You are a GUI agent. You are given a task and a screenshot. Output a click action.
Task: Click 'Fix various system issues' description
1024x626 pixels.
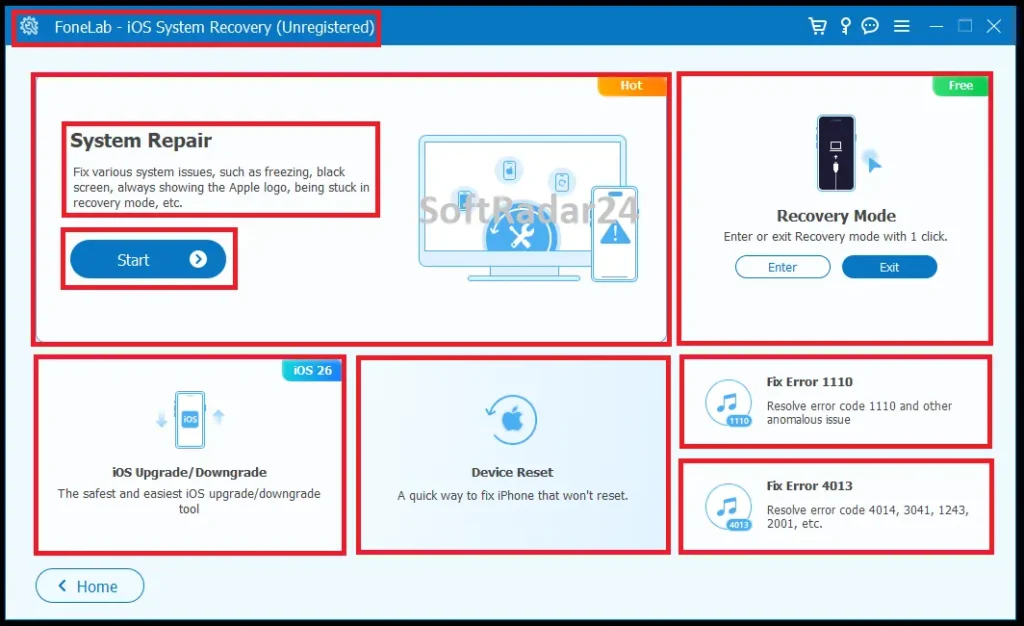[x=221, y=187]
